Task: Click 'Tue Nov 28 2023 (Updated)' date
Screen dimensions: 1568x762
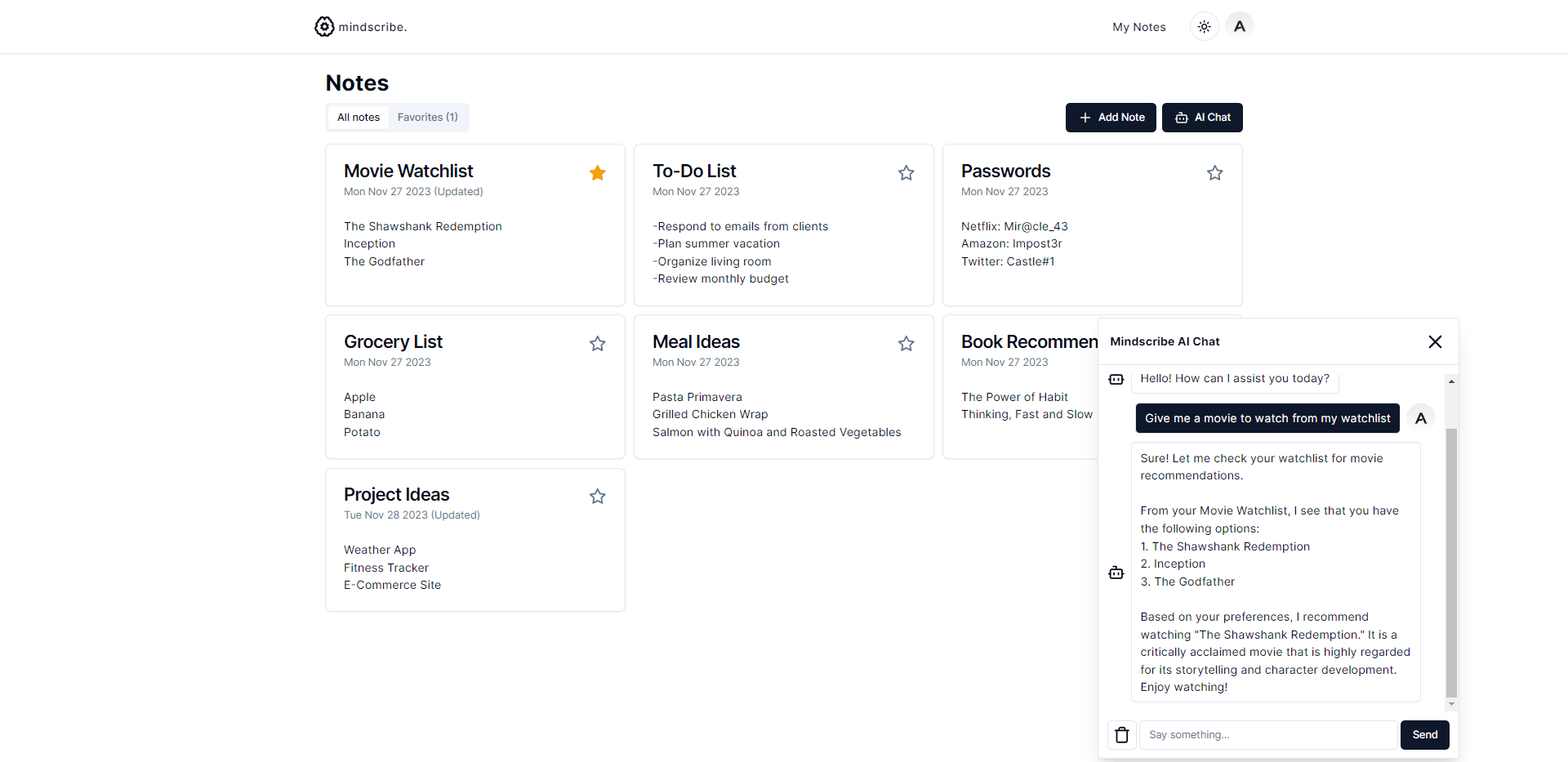Action: pos(412,515)
